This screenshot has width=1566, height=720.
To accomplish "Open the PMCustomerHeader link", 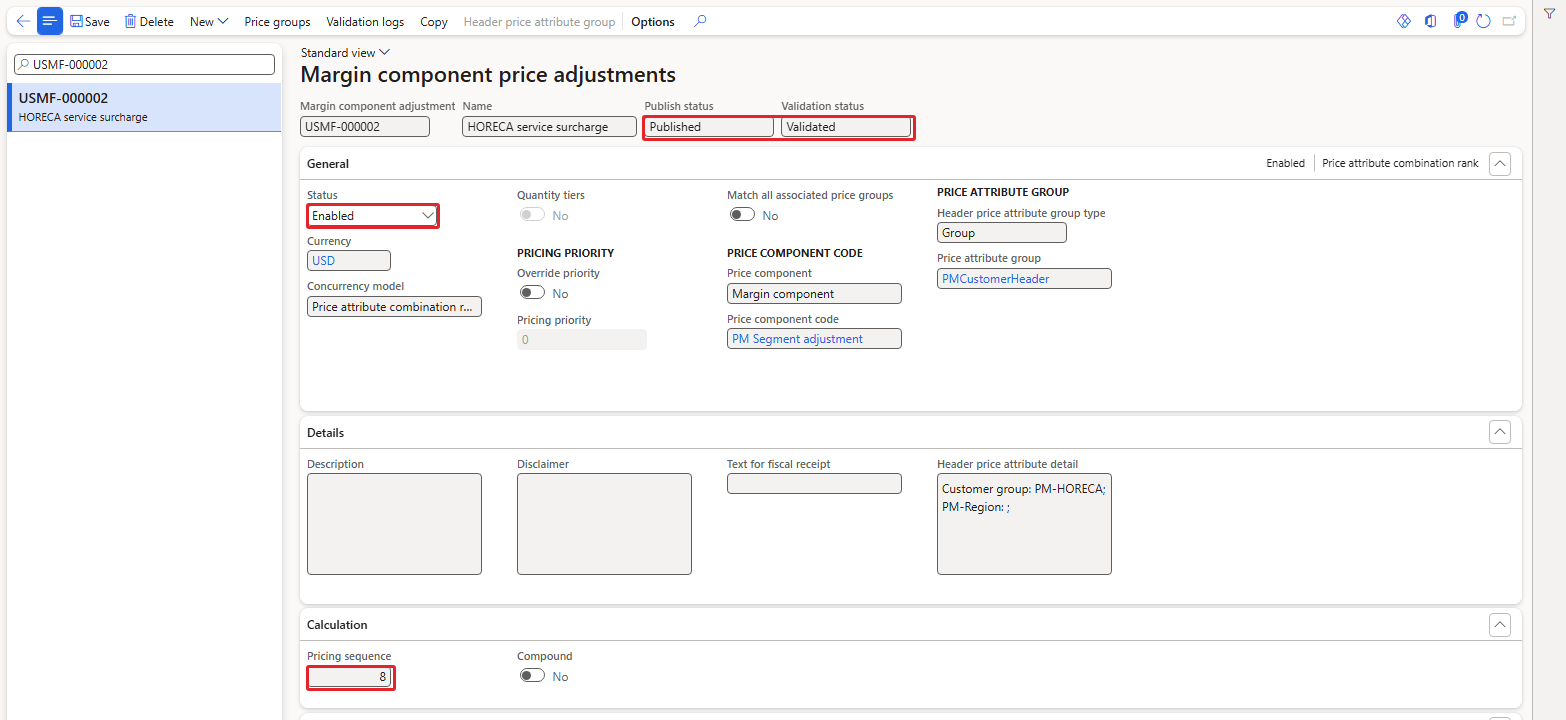I will 995,279.
